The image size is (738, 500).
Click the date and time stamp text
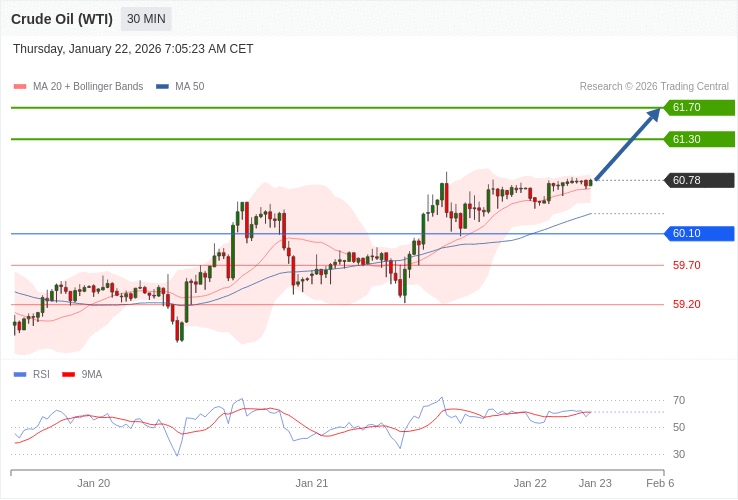click(133, 49)
